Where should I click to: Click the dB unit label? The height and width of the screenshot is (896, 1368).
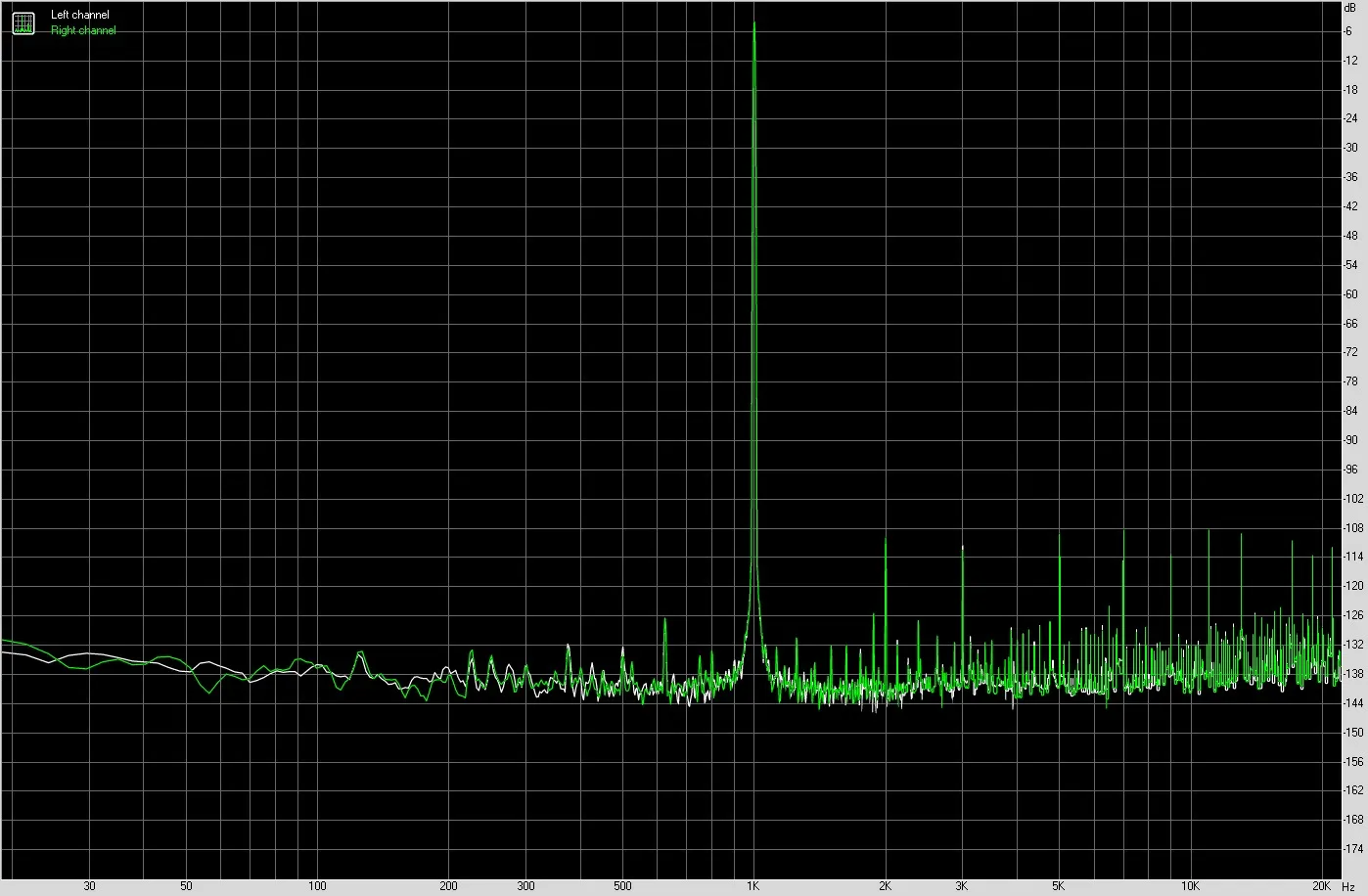(x=1350, y=8)
